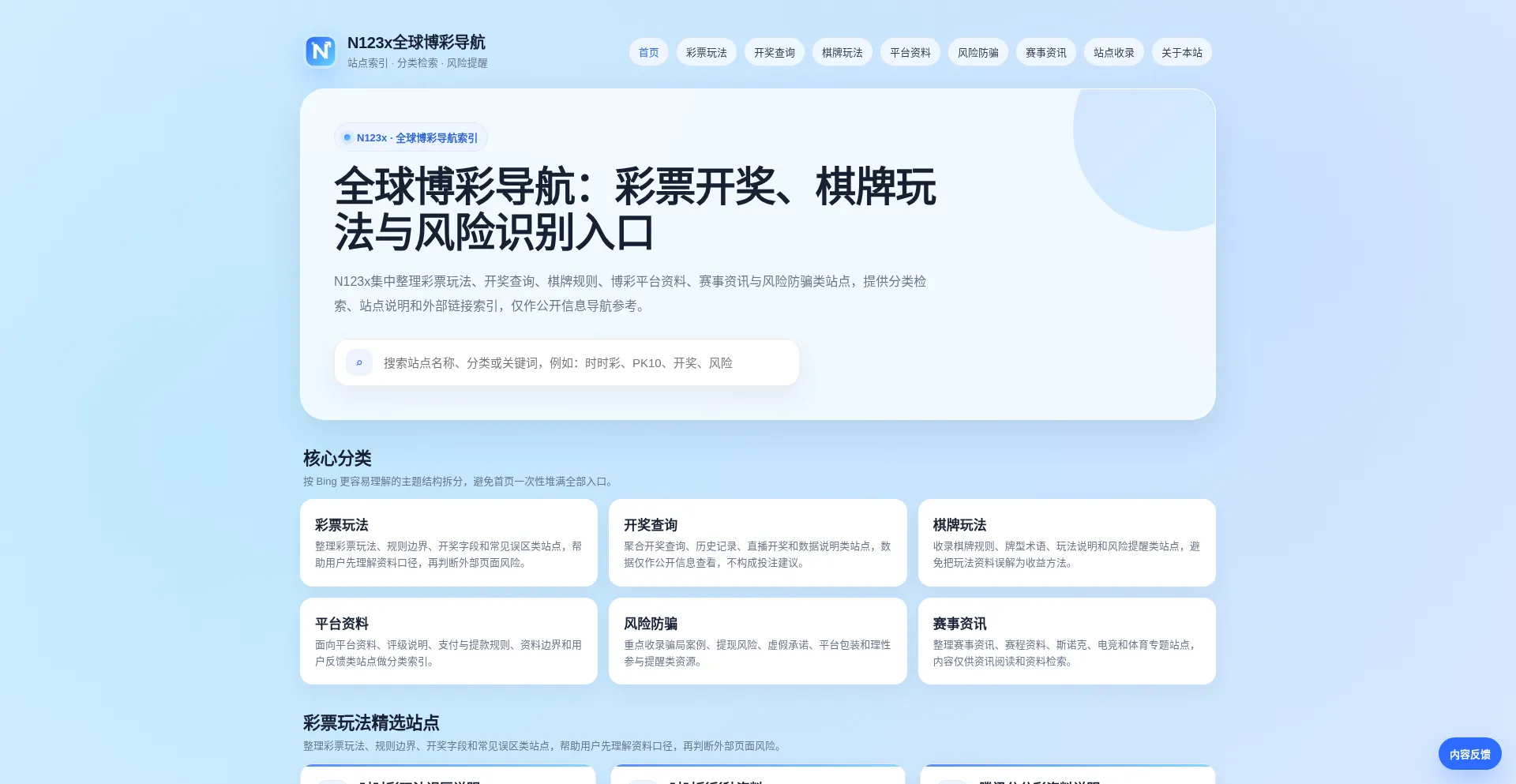The width and height of the screenshot is (1516, 784).
Task: Click the N123x · 全球博彩导航索引 badge
Action: [411, 137]
